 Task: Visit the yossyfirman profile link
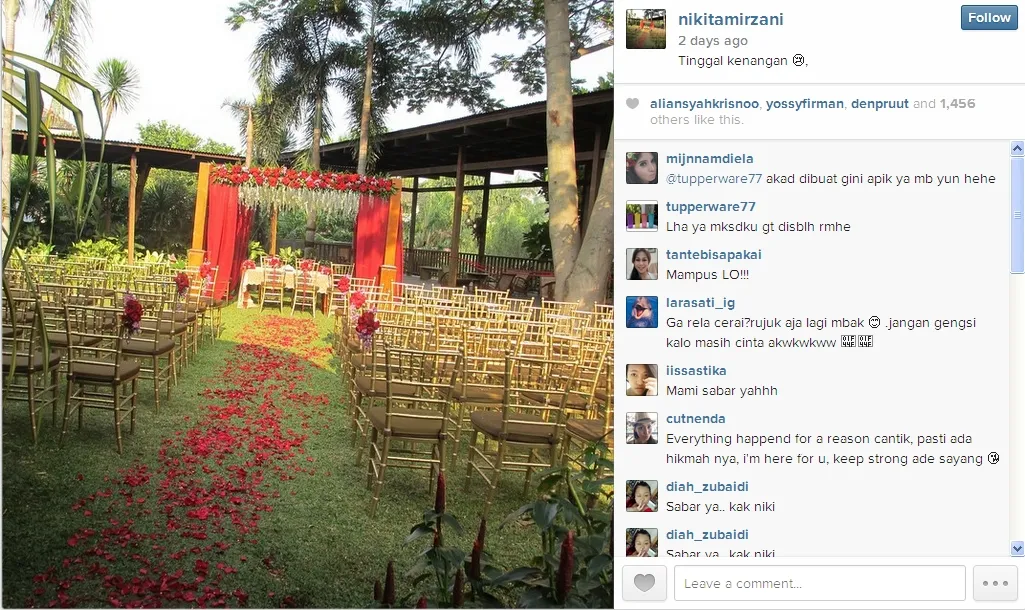click(x=804, y=103)
